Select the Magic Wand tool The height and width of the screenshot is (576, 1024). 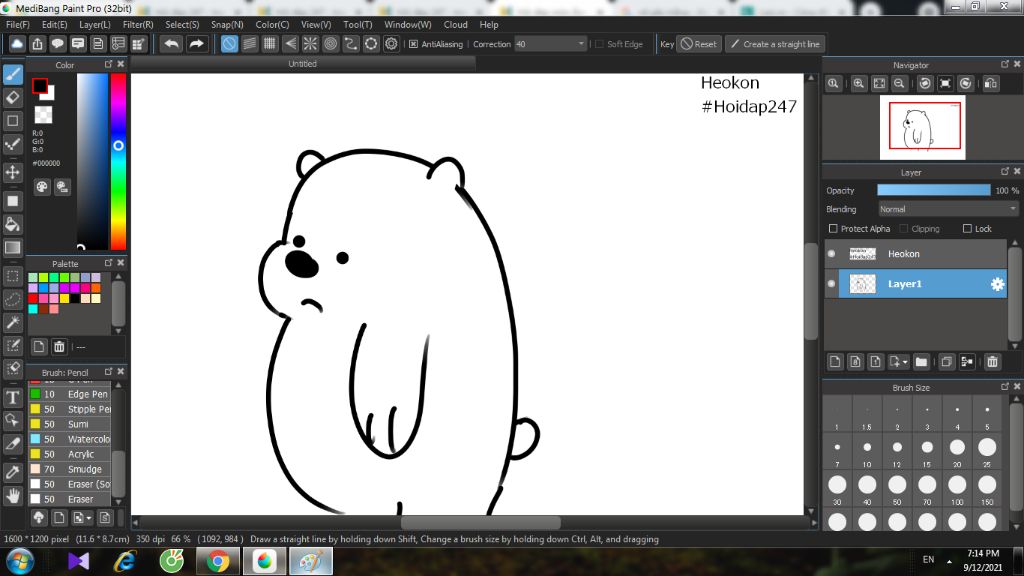coord(12,323)
